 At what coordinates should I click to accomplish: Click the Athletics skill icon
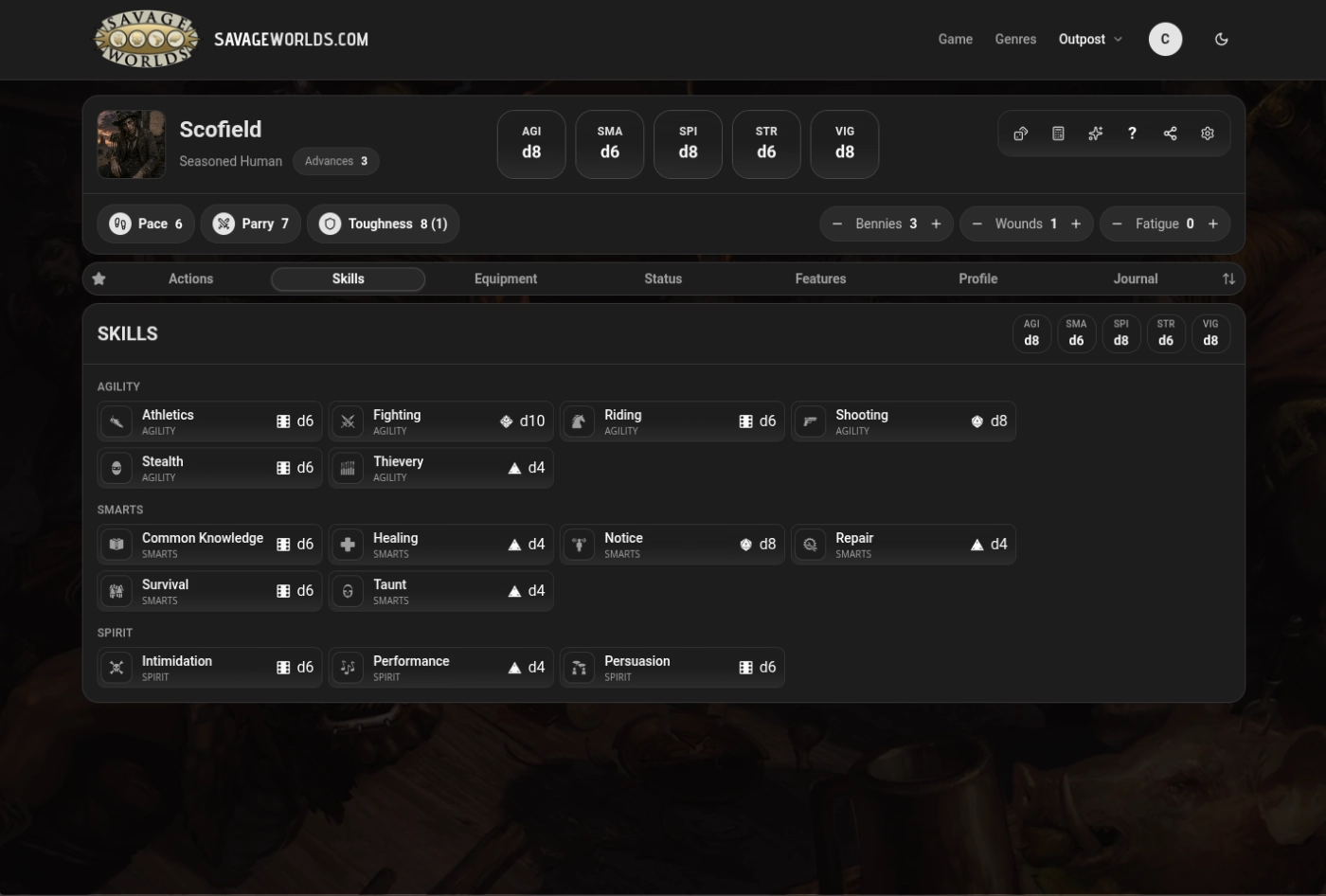click(x=116, y=421)
